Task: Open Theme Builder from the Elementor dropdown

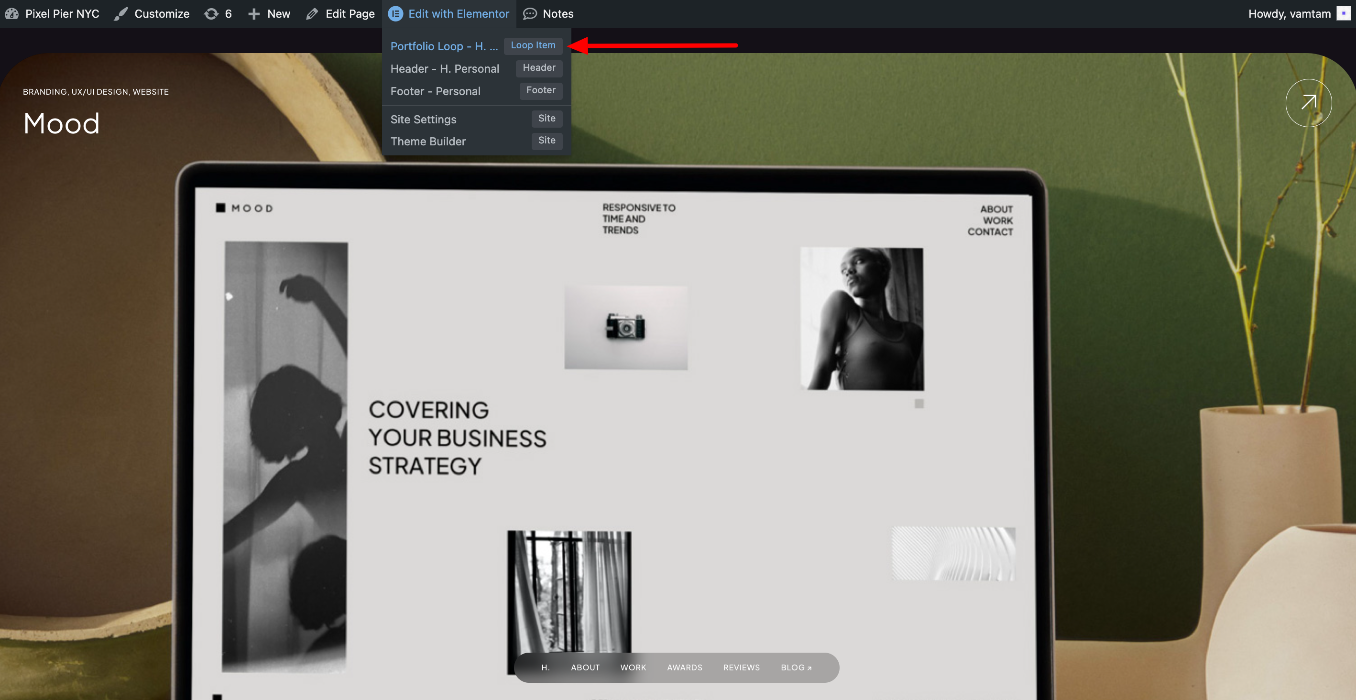Action: tap(428, 141)
